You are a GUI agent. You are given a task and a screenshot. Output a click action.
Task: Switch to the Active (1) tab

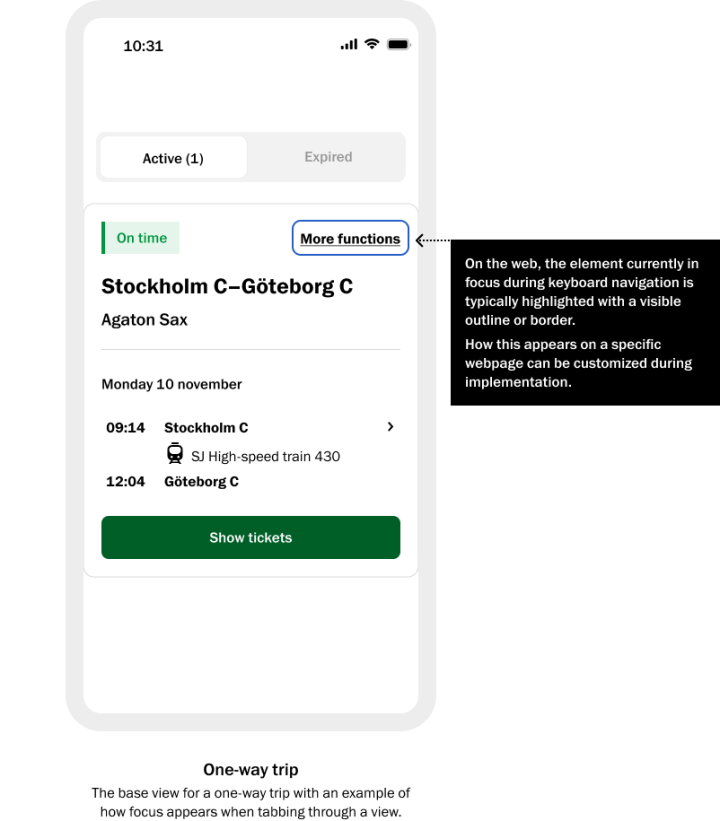click(x=173, y=158)
